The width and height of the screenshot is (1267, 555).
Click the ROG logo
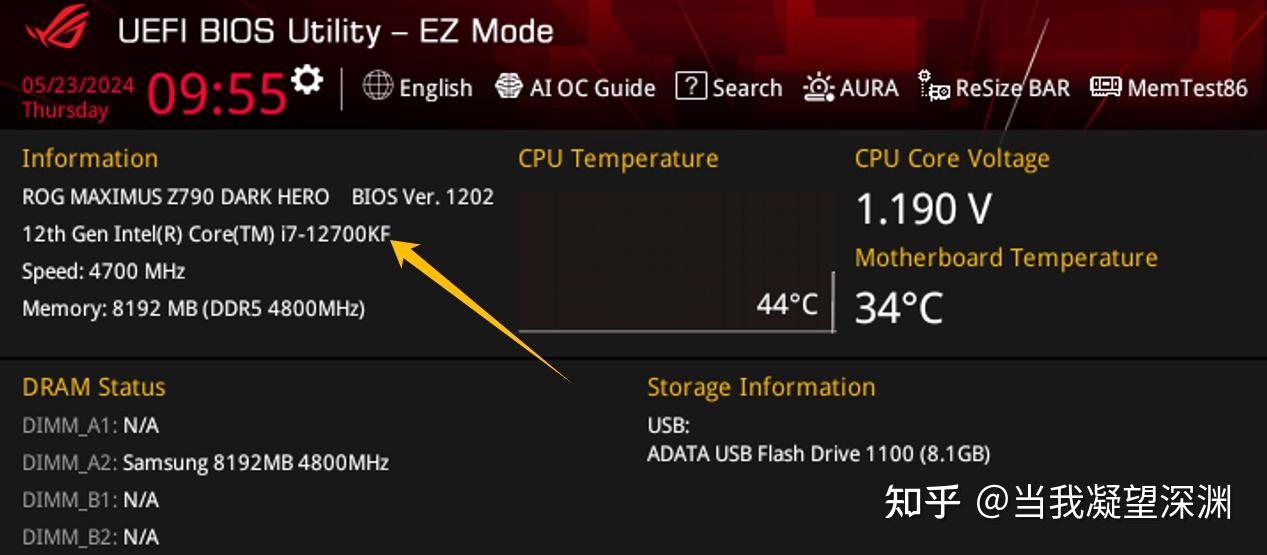[x=56, y=29]
